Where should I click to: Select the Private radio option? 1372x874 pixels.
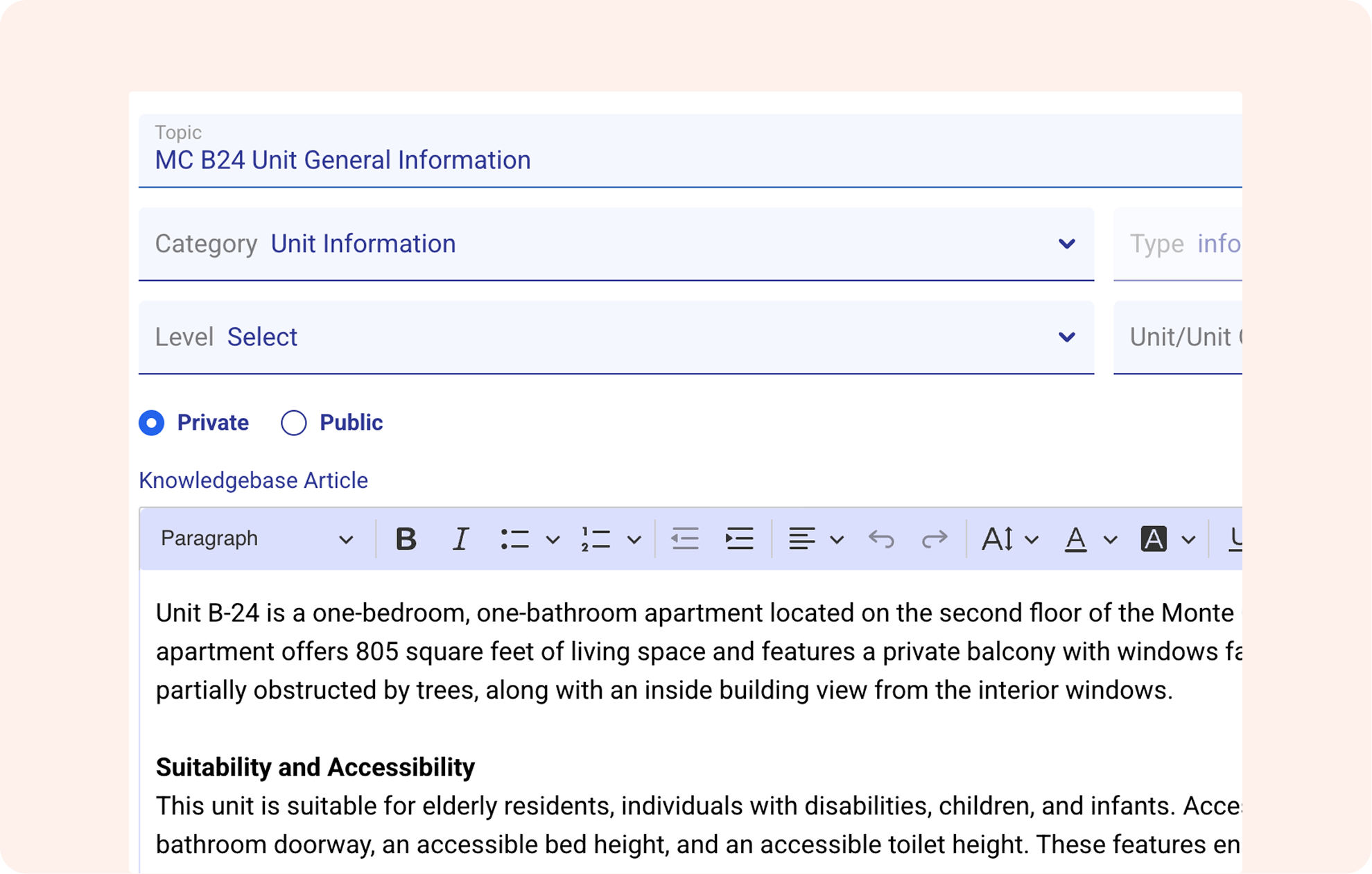click(152, 423)
